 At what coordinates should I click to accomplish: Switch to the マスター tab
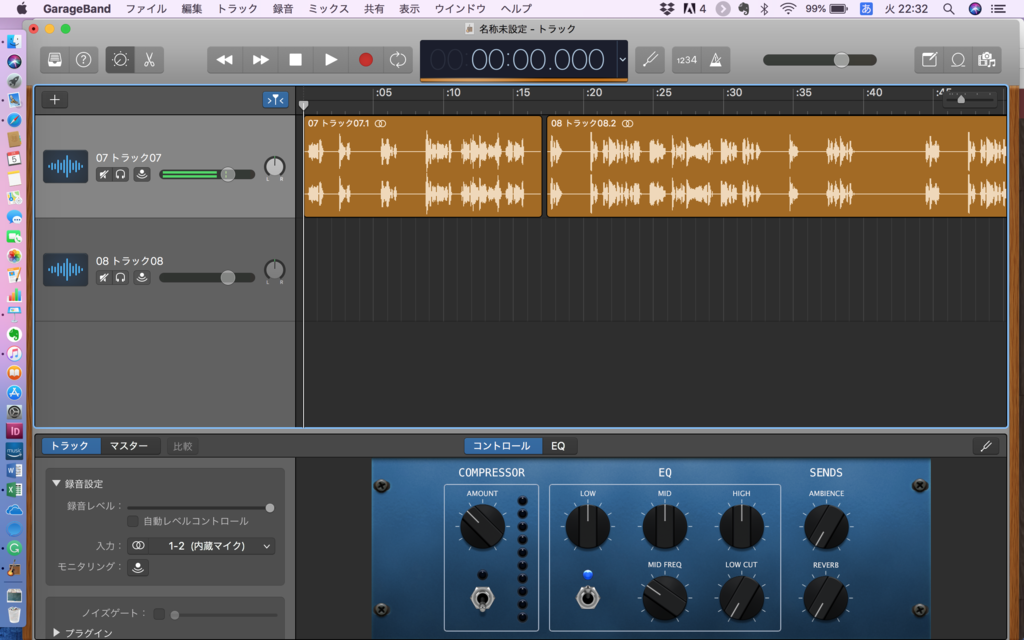(129, 446)
